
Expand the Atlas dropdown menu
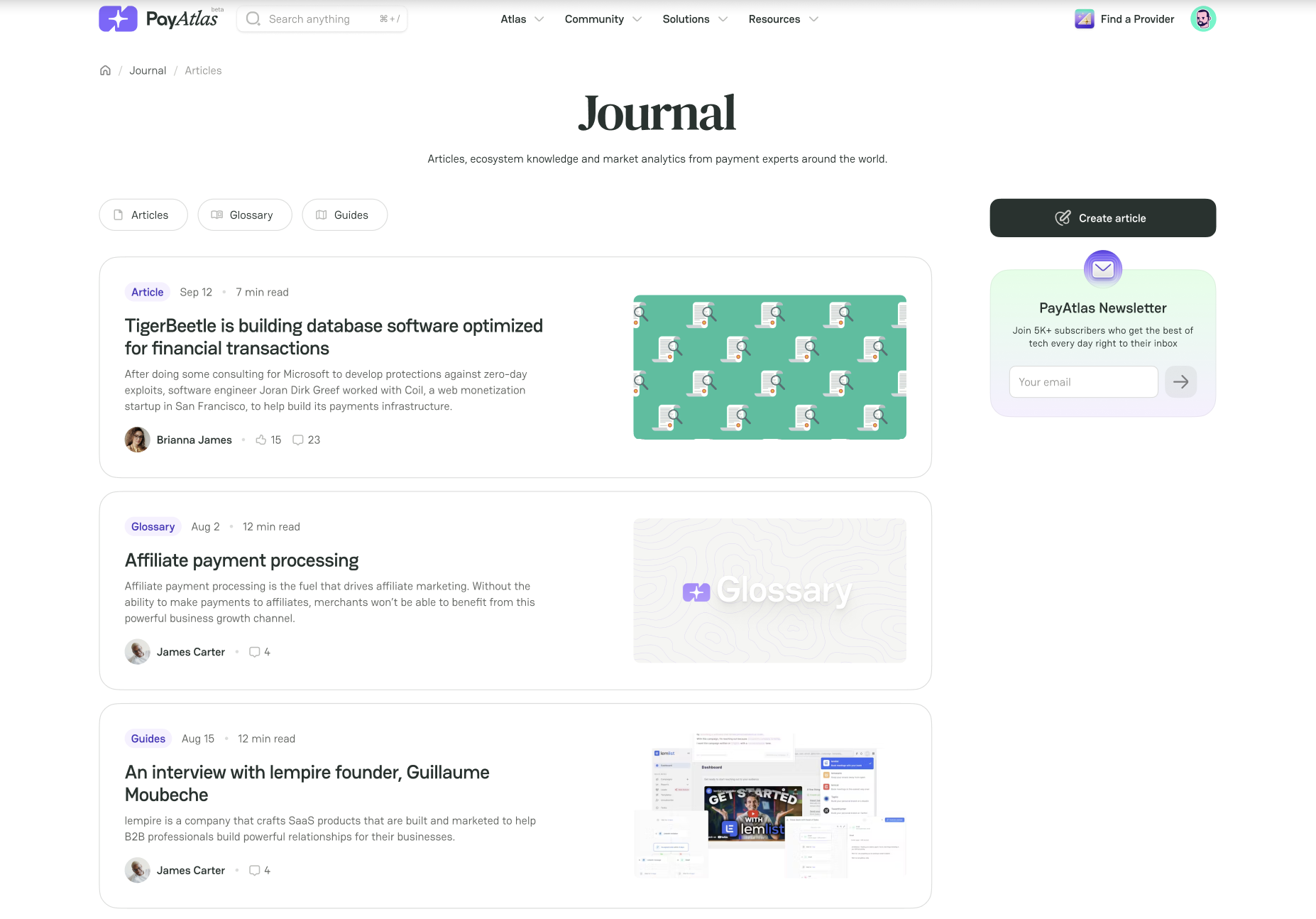click(x=522, y=19)
